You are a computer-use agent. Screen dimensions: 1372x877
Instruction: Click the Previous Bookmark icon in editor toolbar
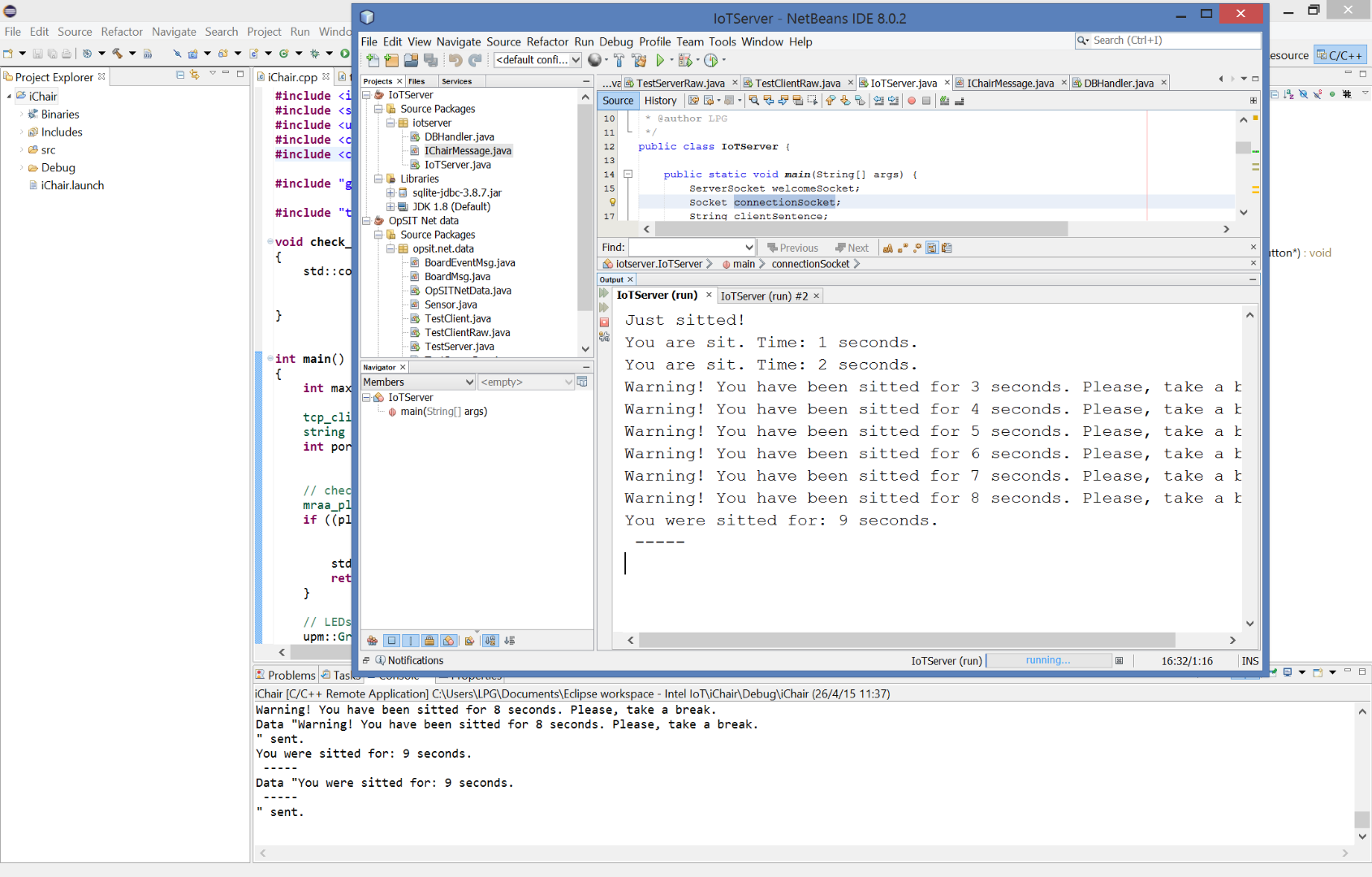(831, 101)
